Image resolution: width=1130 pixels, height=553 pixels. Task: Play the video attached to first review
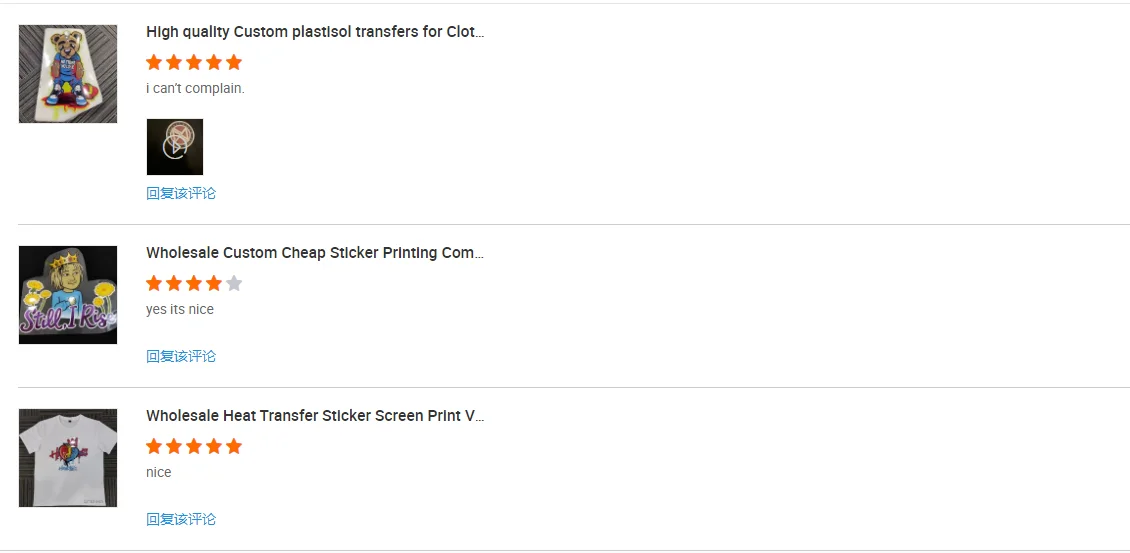click(x=175, y=147)
